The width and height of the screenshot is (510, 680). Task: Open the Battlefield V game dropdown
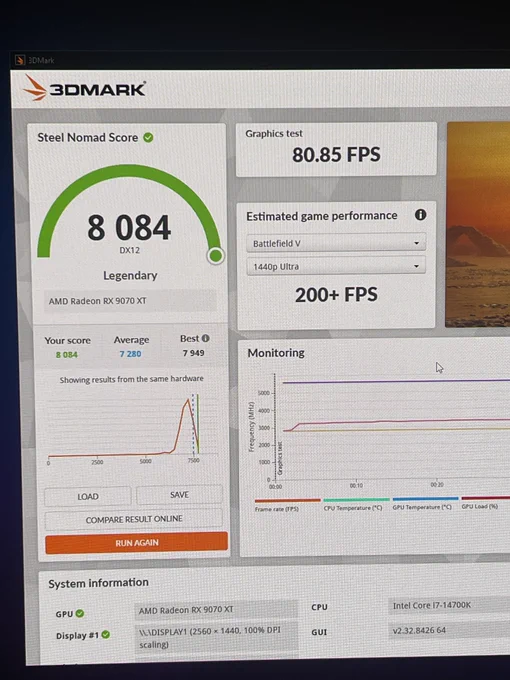point(336,243)
